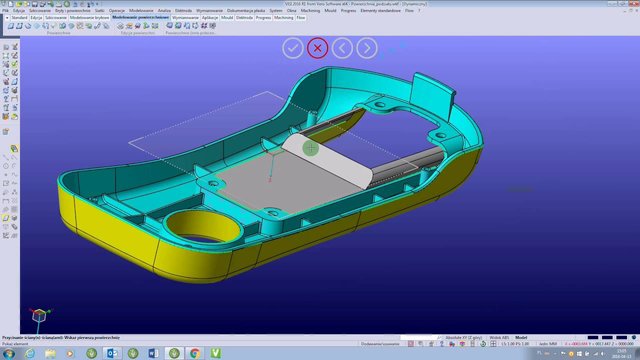Click the second surface tool icon in Powierzchnie group

(19, 26)
